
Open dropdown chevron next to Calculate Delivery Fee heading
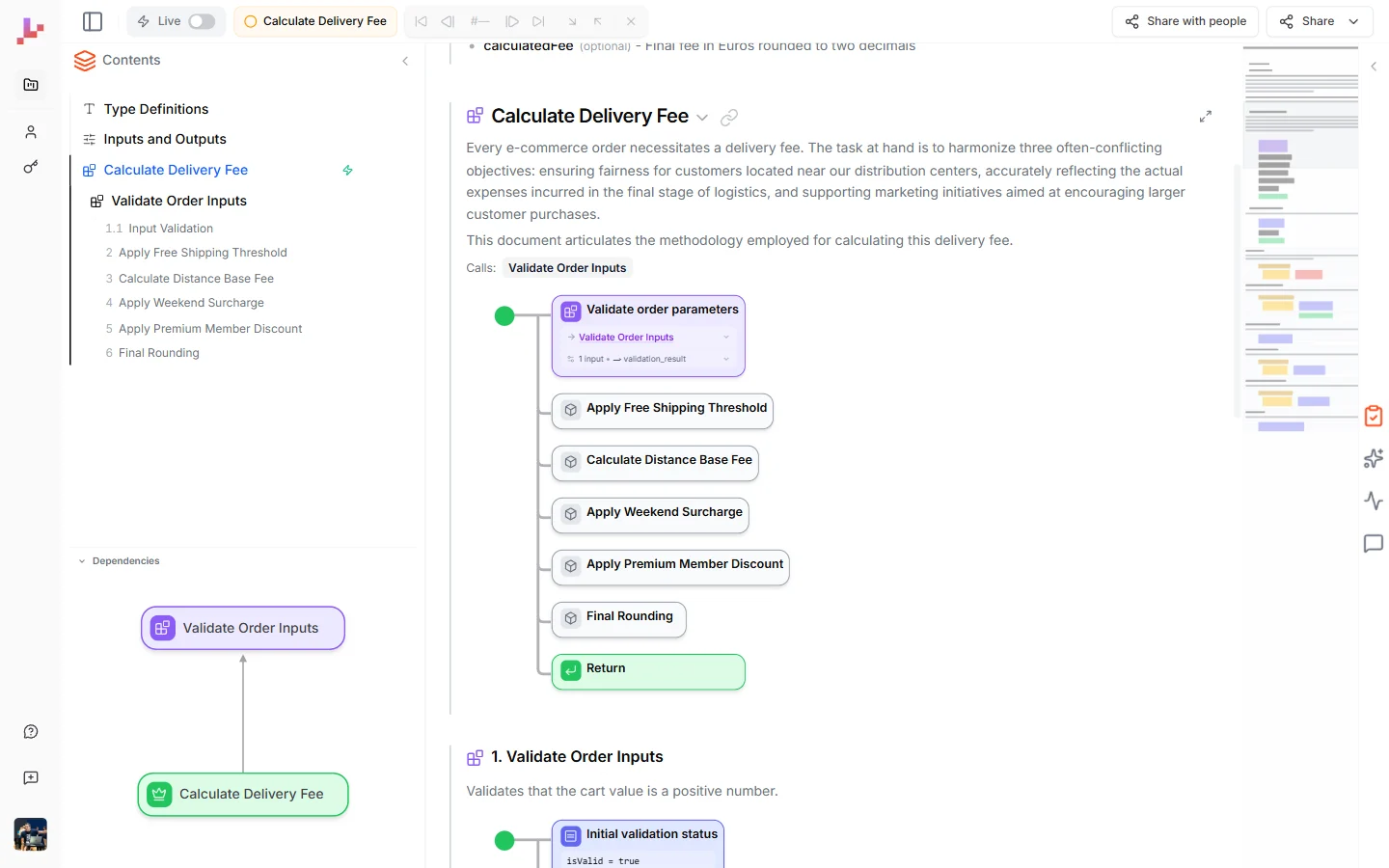coord(702,118)
